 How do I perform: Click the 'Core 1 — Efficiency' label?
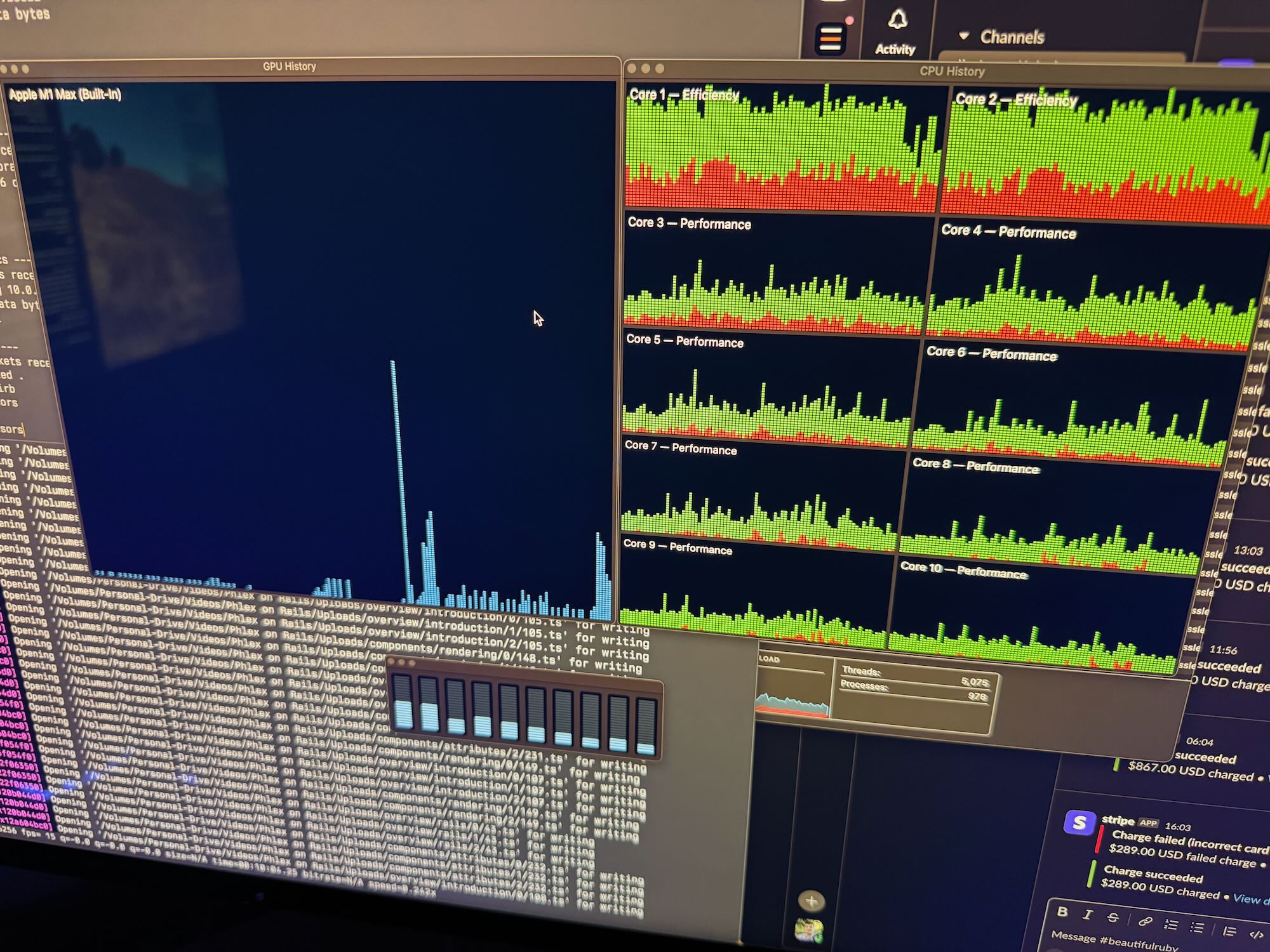(x=685, y=95)
